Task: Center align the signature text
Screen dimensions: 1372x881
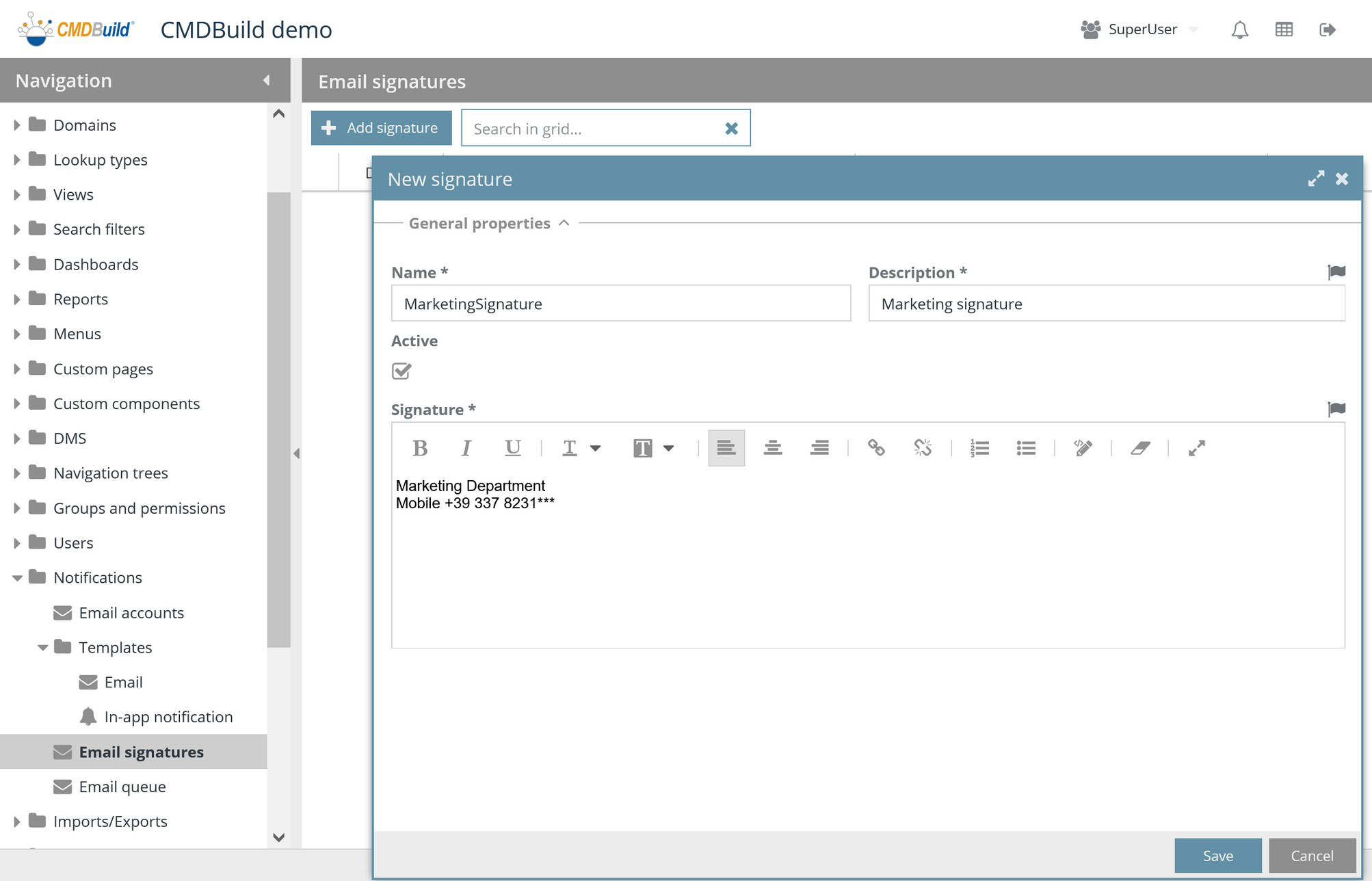Action: (x=773, y=448)
